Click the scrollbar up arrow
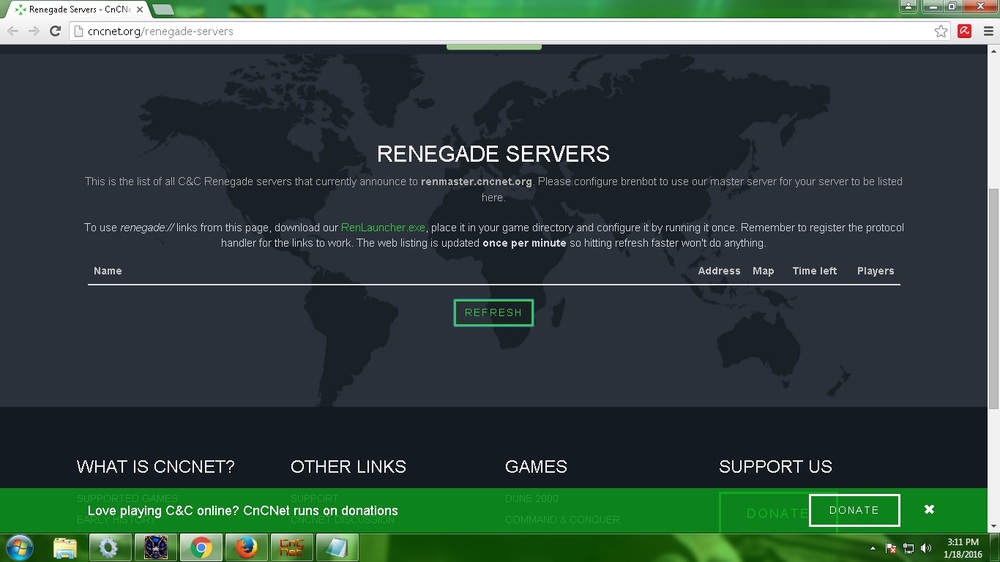This screenshot has height=562, width=1000. (994, 51)
